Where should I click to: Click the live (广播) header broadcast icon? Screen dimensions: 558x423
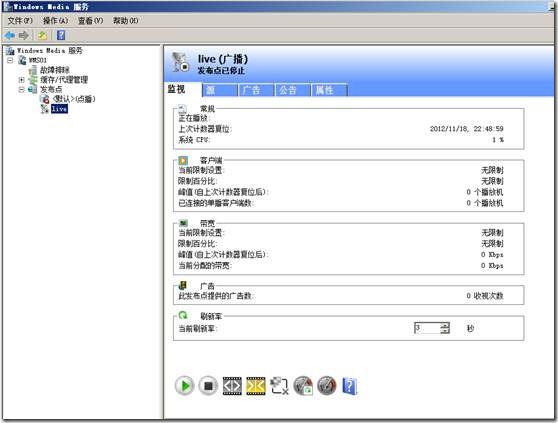tap(180, 63)
